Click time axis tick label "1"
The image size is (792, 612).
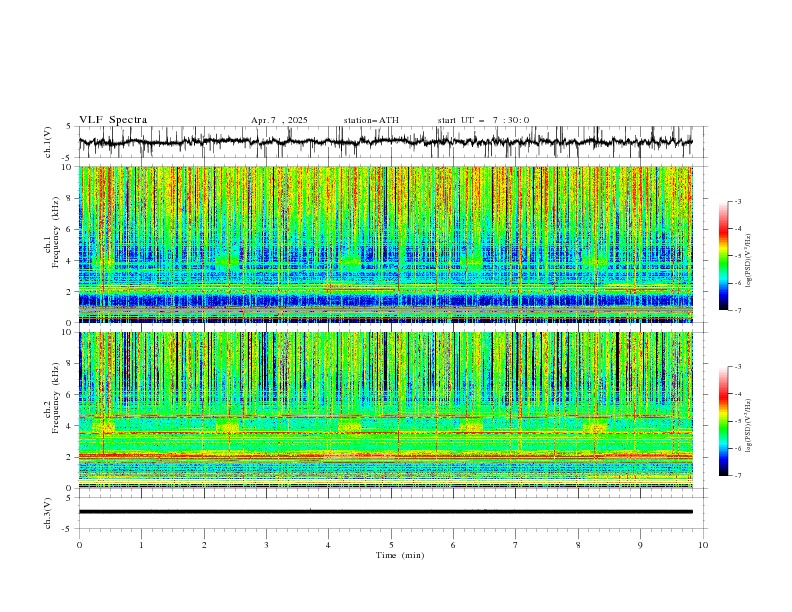(142, 545)
